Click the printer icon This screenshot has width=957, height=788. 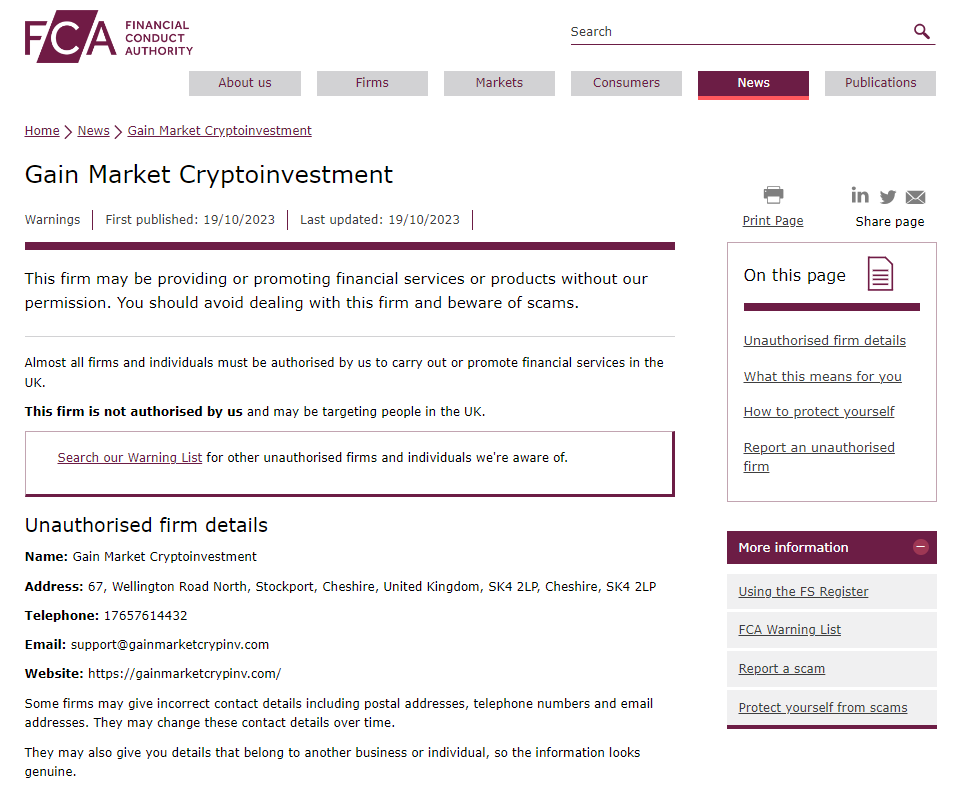[x=773, y=195]
